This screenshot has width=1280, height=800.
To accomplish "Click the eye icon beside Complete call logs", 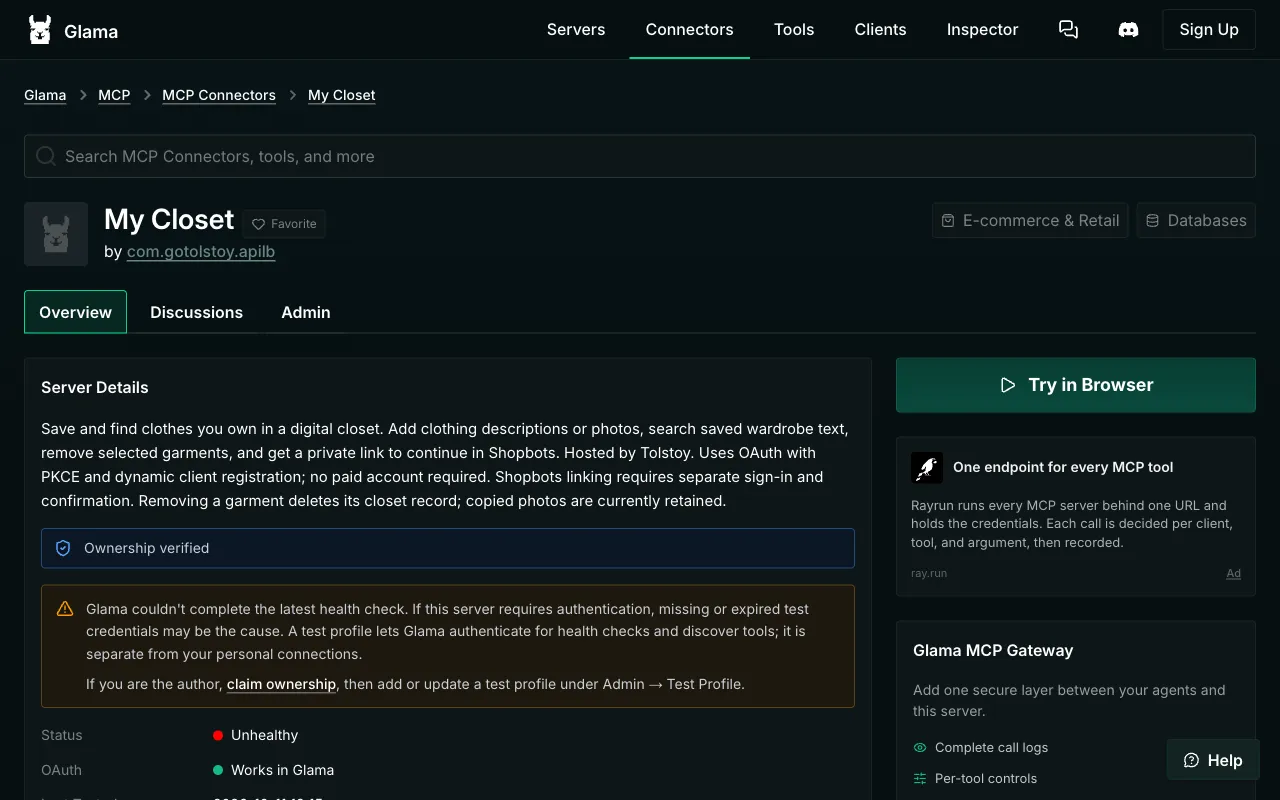I will (x=920, y=747).
